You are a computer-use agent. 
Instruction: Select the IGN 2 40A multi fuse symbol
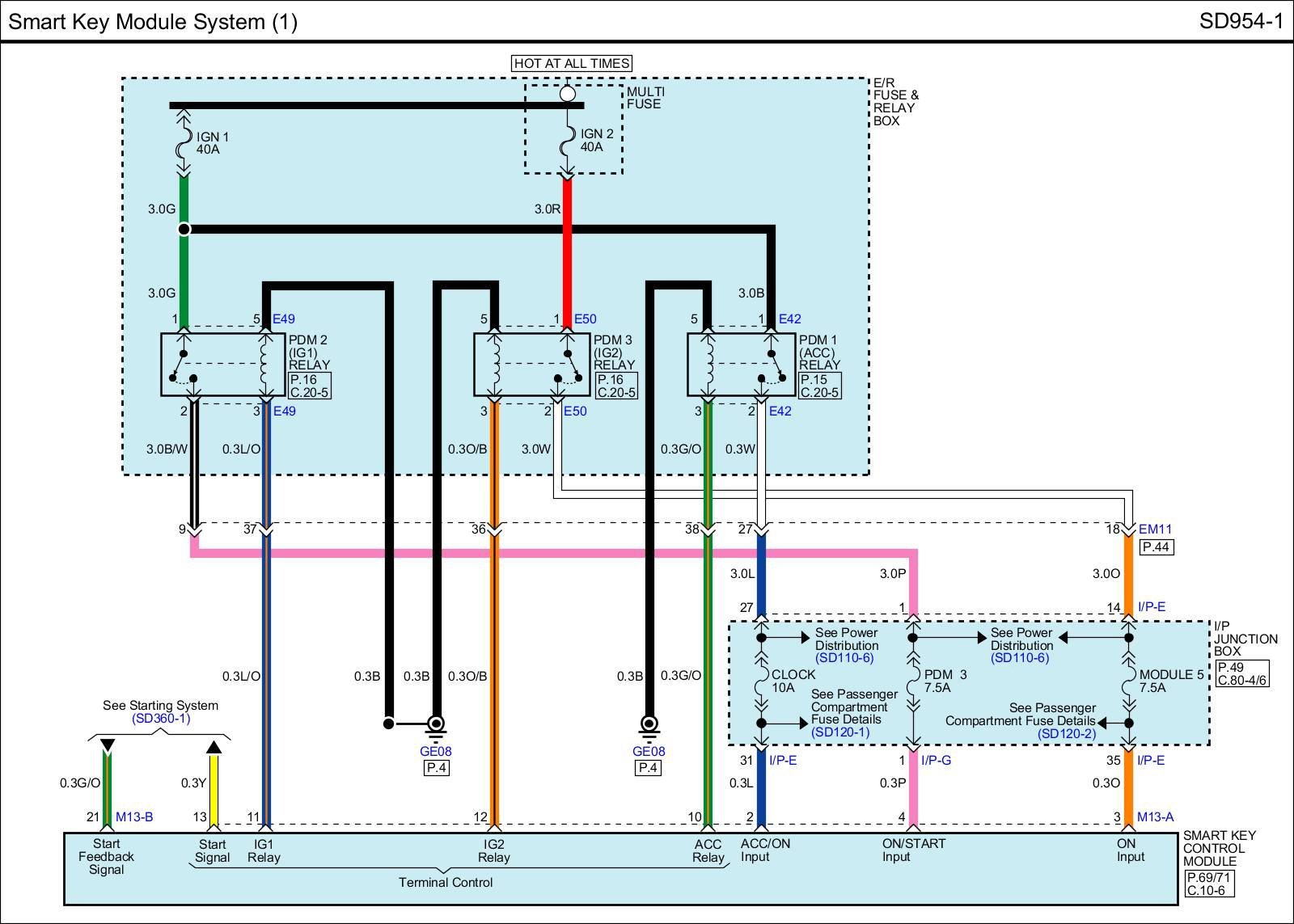pyautogui.click(x=568, y=140)
